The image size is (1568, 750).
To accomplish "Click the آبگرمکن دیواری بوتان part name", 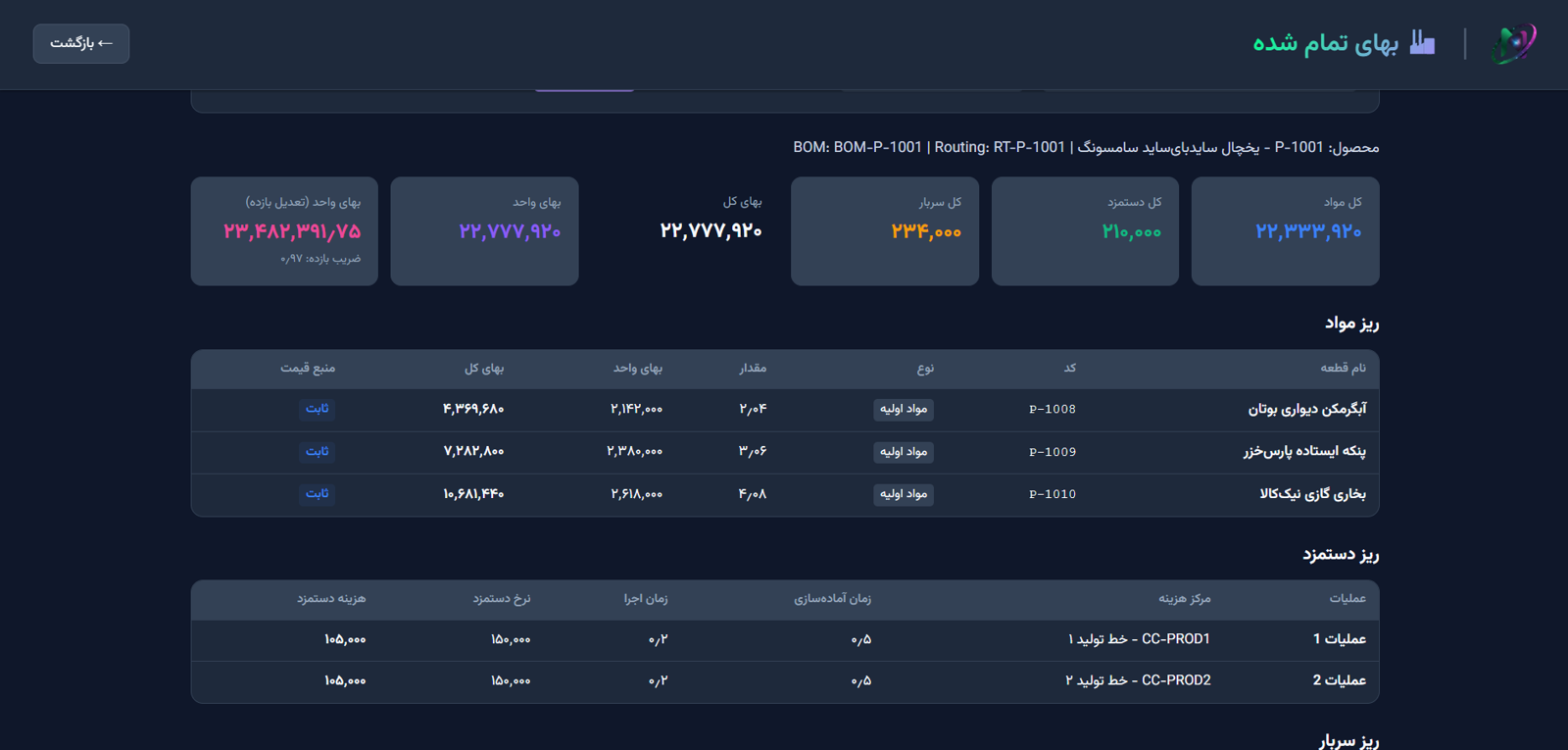I will [1306, 409].
